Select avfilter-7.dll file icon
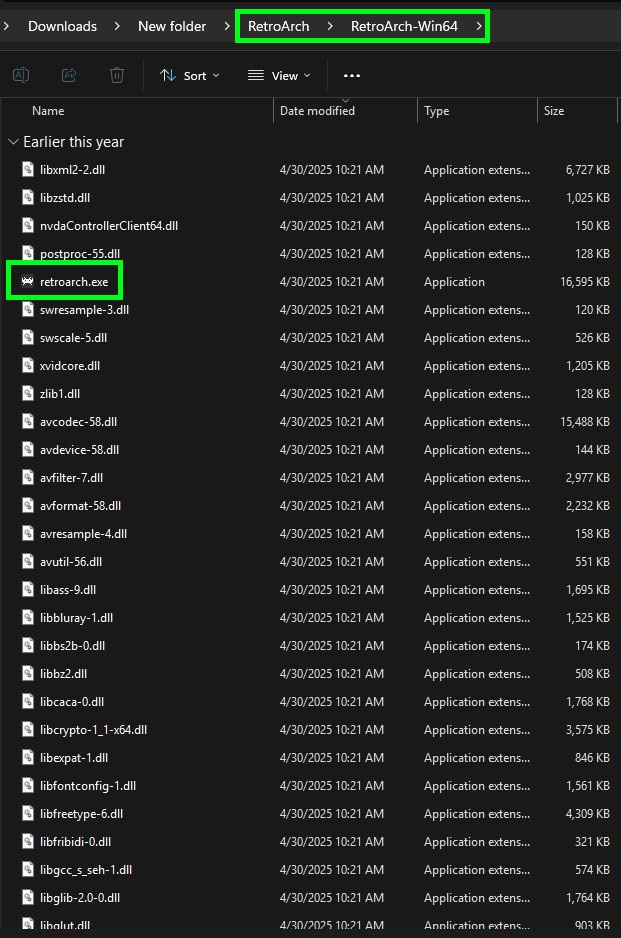The width and height of the screenshot is (621, 938). (x=28, y=477)
